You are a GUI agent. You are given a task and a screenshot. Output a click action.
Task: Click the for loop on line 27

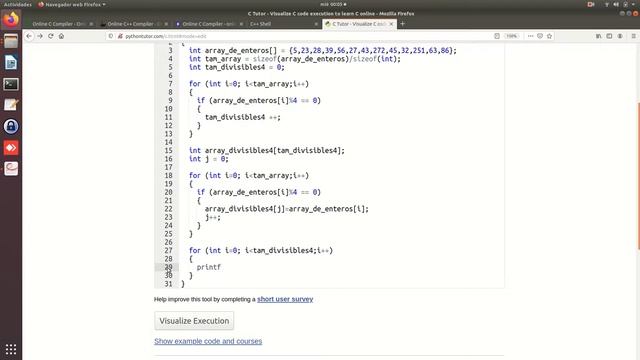point(261,250)
